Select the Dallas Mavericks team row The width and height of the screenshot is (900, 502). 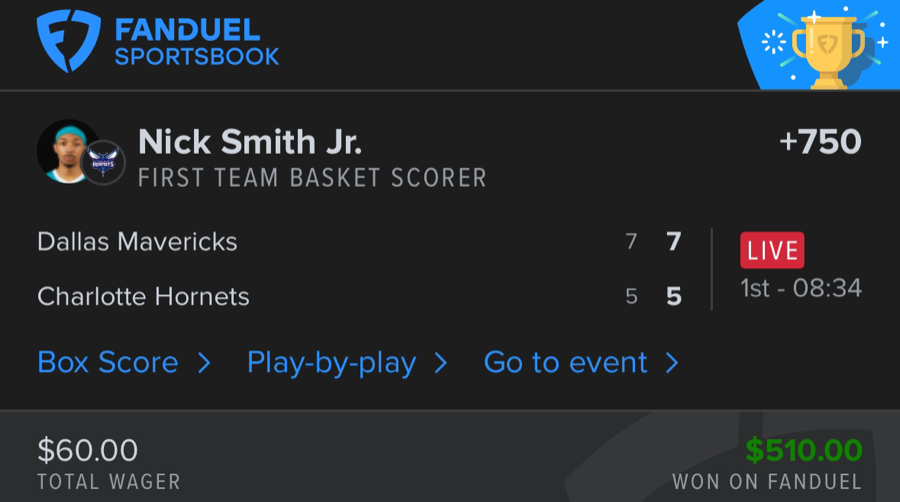(x=137, y=241)
